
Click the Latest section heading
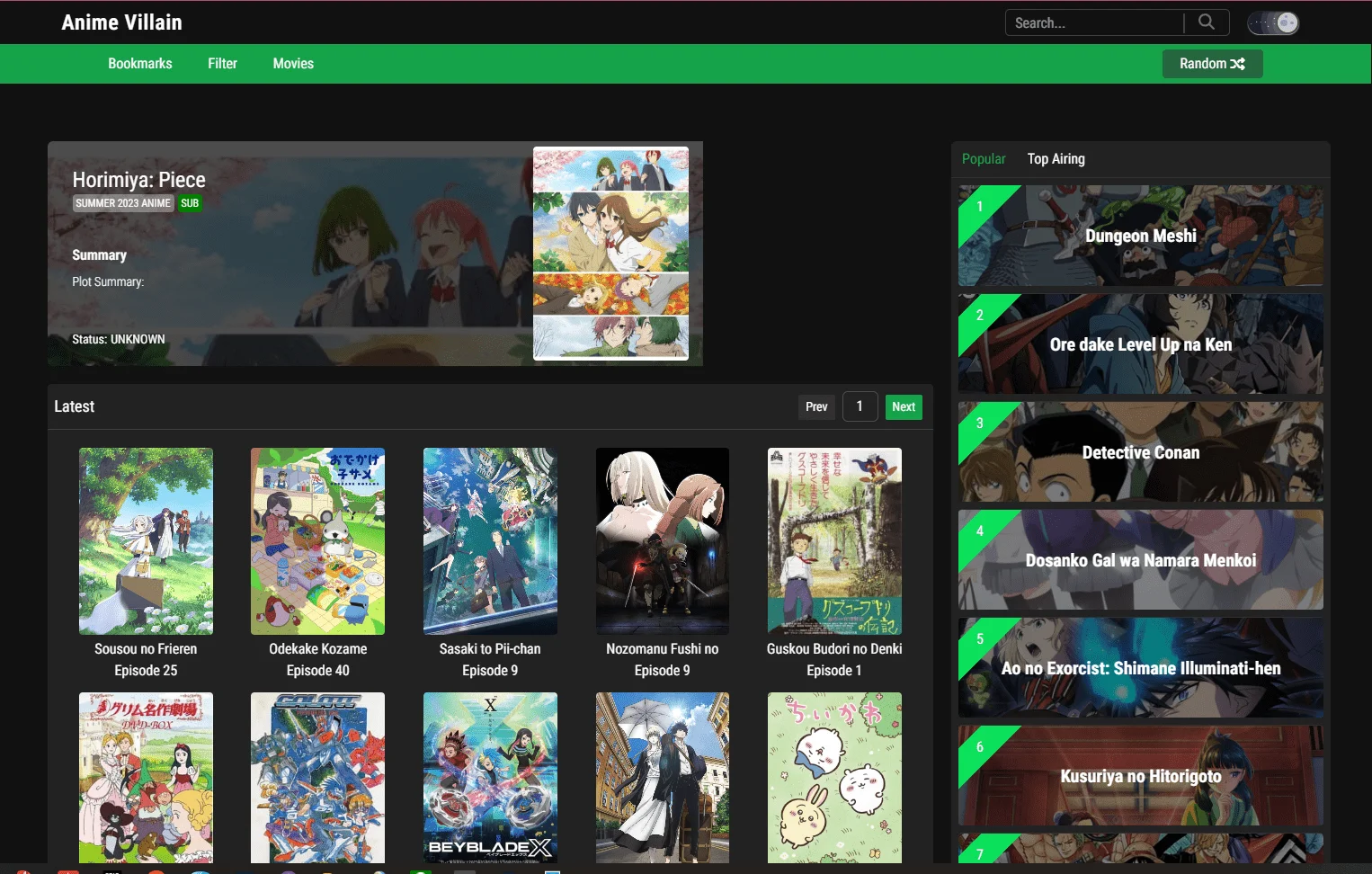(x=74, y=406)
